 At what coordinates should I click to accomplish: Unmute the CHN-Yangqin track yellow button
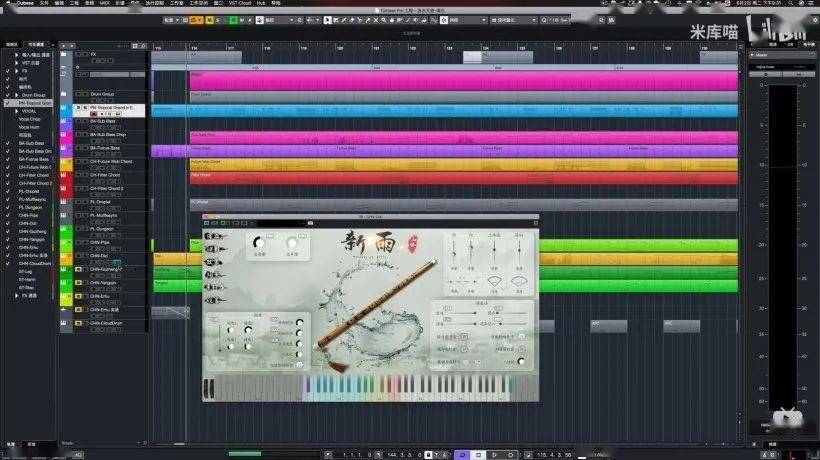78,283
